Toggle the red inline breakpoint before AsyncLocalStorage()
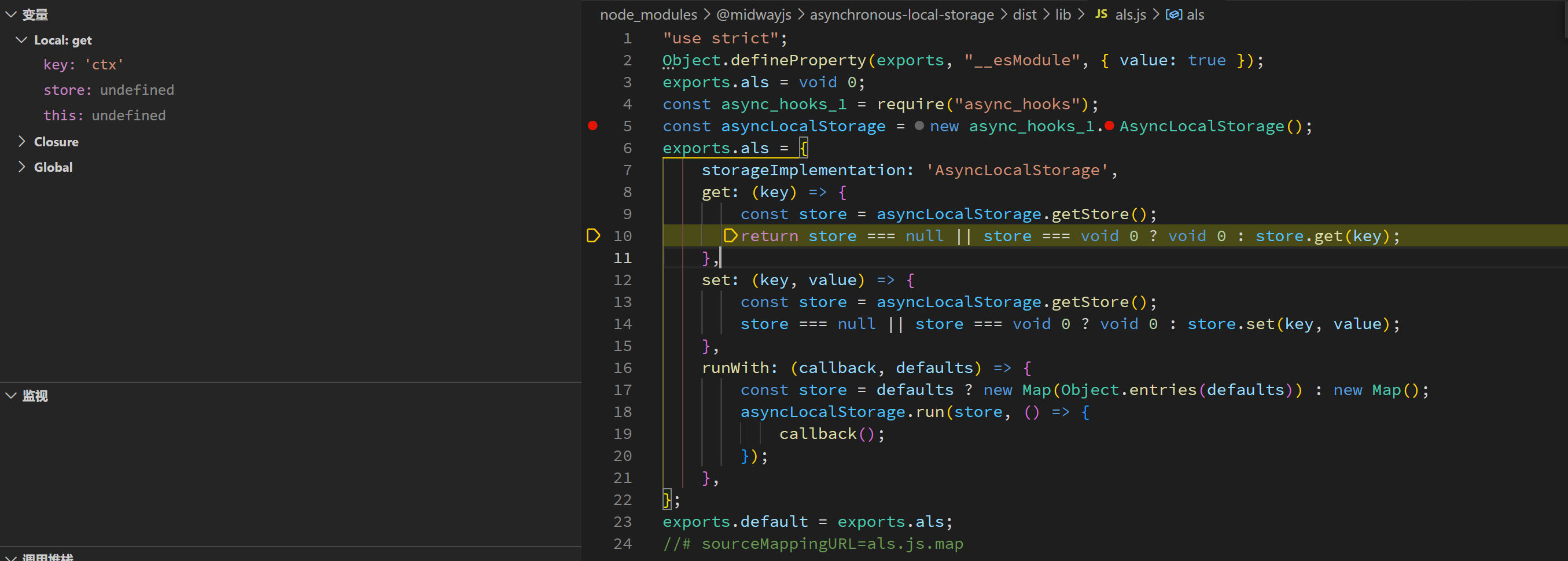1568x561 pixels. tap(1109, 126)
